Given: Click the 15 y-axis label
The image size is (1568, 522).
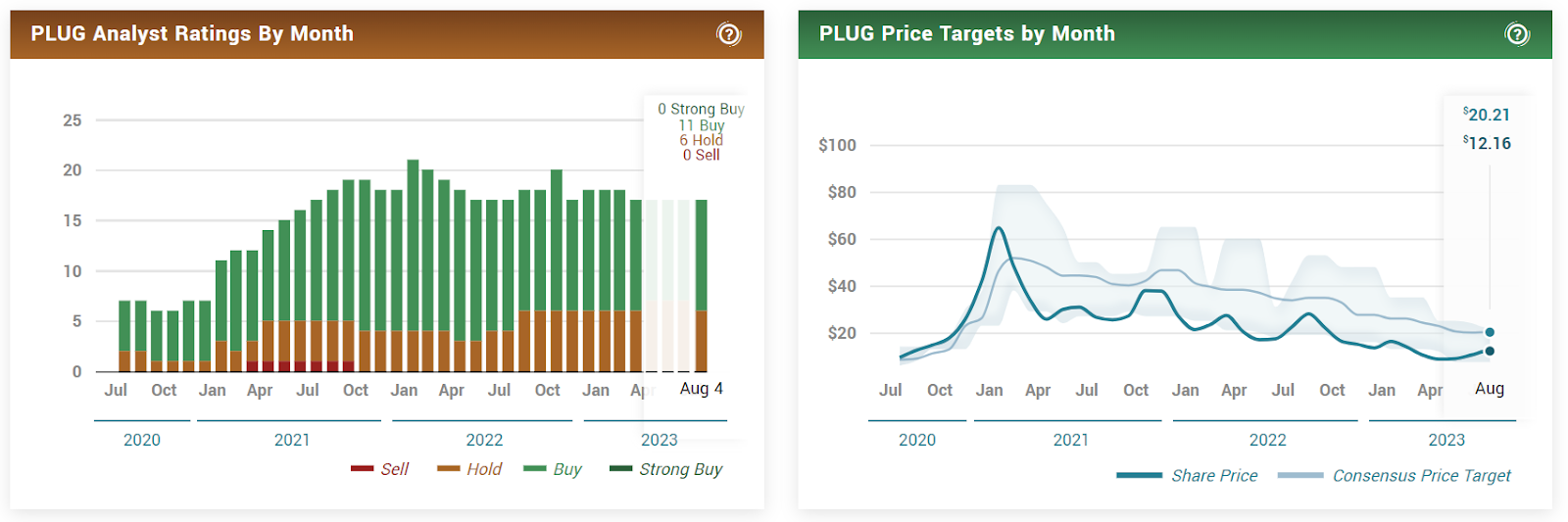Looking at the screenshot, I should pyautogui.click(x=73, y=220).
